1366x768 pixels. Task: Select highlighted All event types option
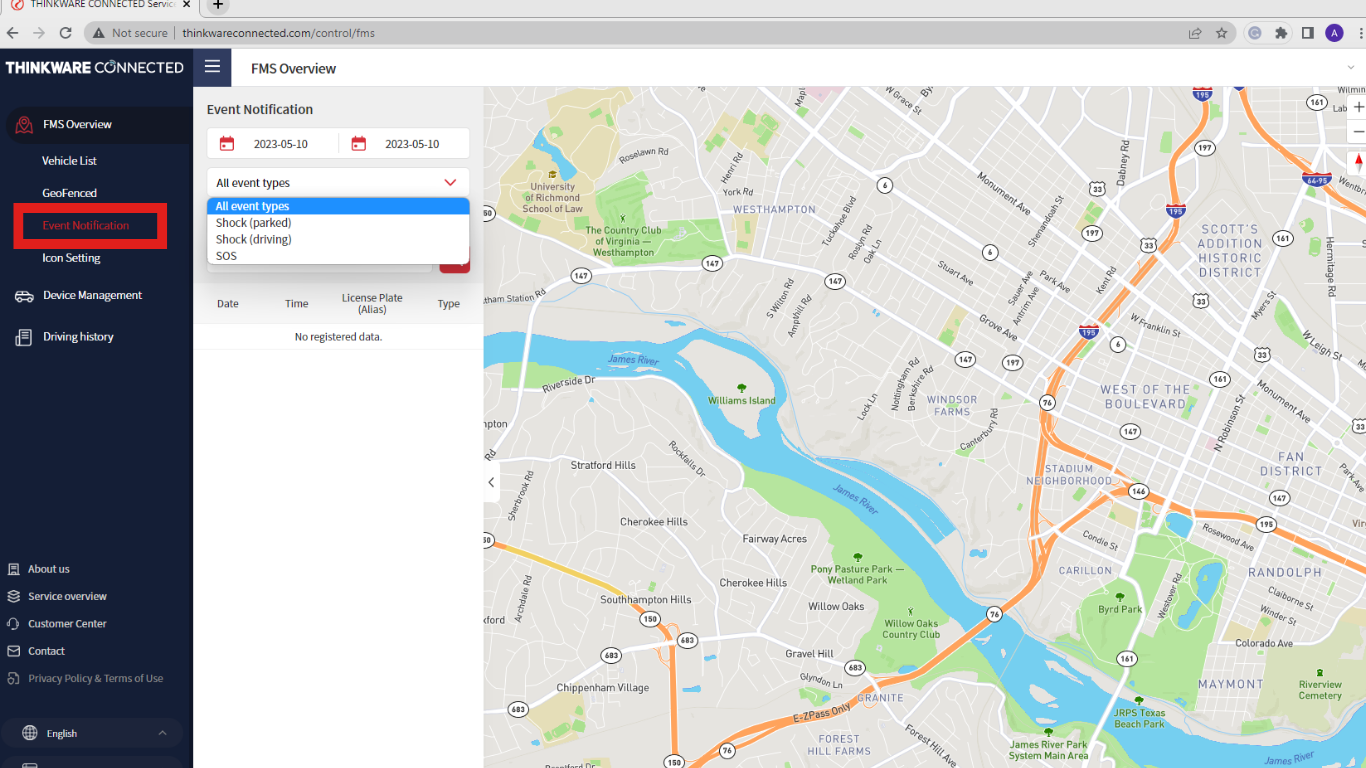coord(338,206)
